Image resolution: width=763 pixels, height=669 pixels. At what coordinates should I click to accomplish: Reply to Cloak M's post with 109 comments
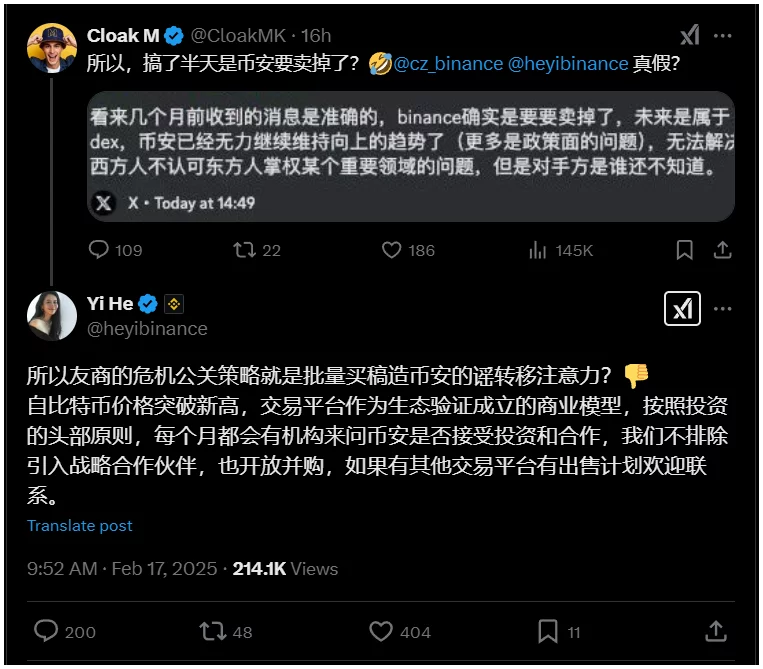[115, 250]
